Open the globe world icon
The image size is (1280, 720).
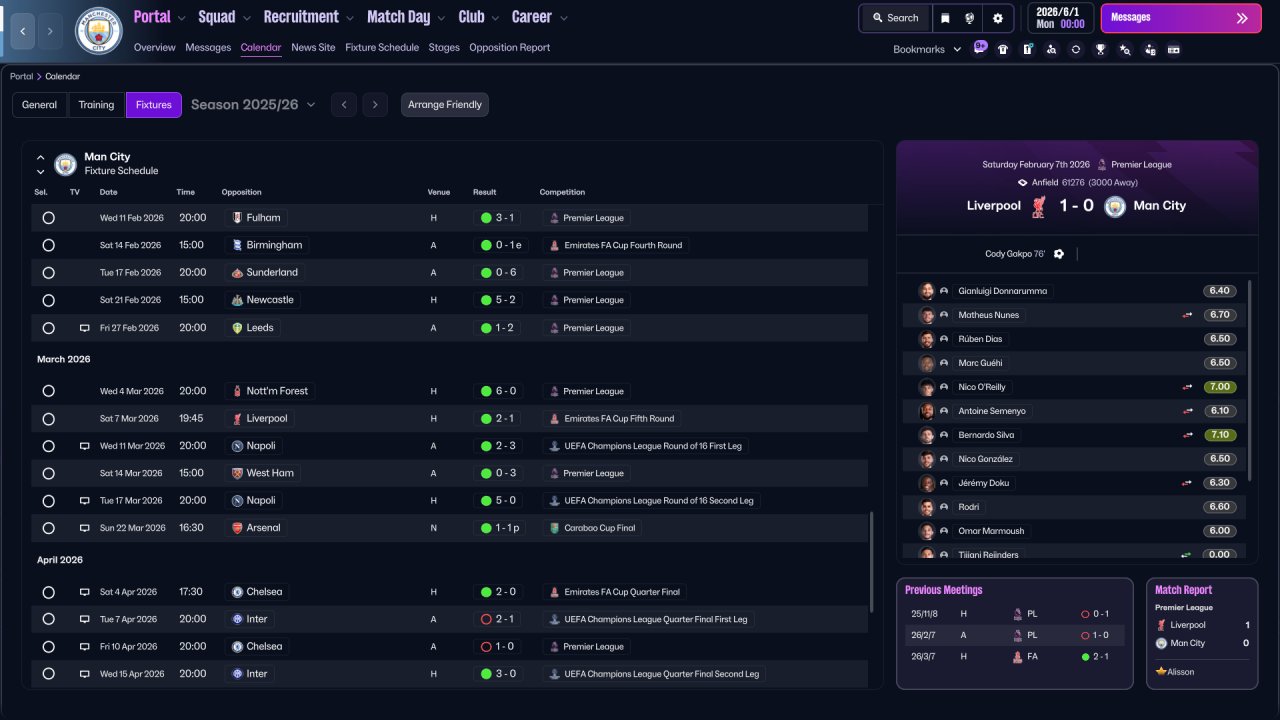970,18
